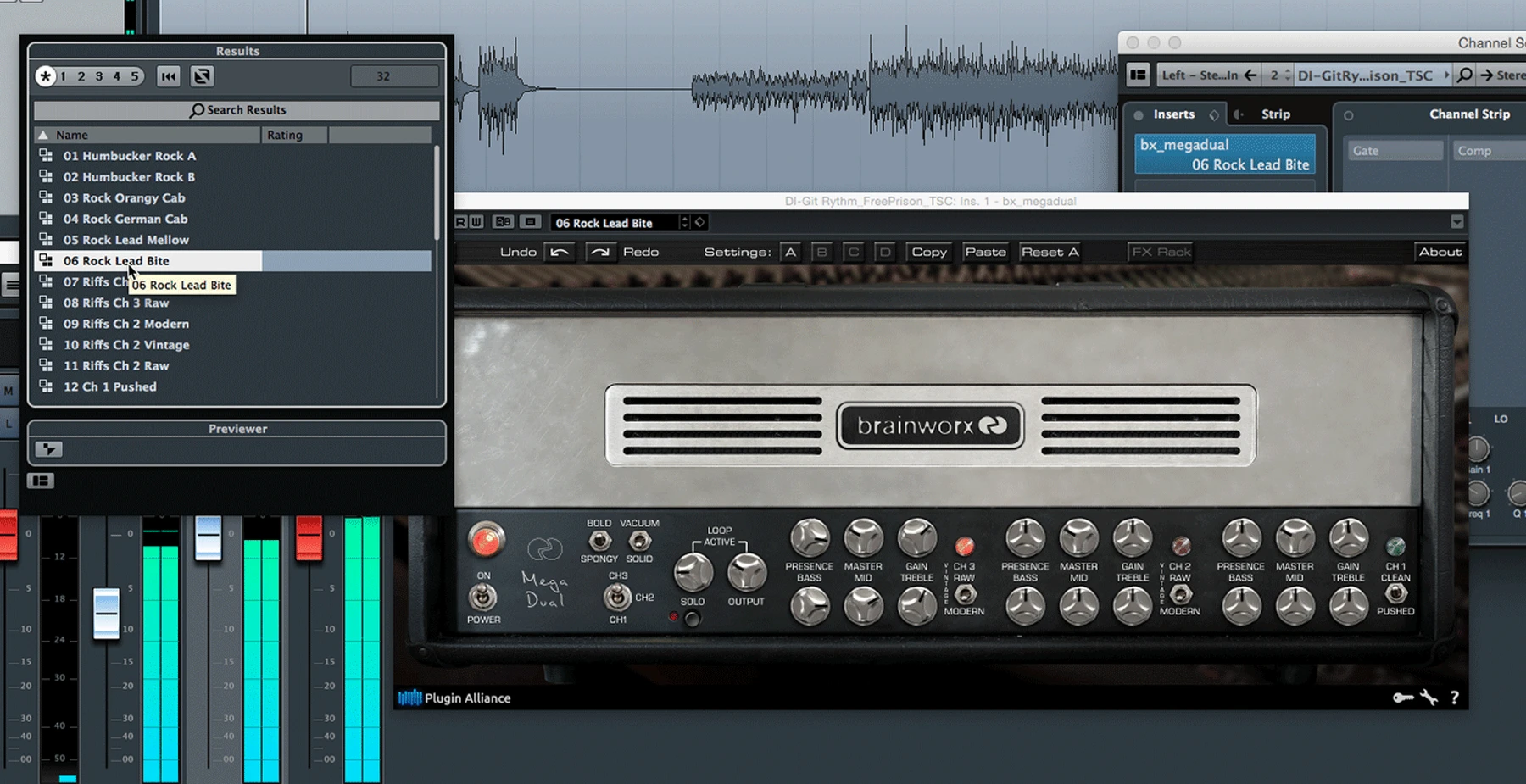Enable Write automation (W) on the plugin
Screen dimensions: 1526x784
[x=476, y=222]
